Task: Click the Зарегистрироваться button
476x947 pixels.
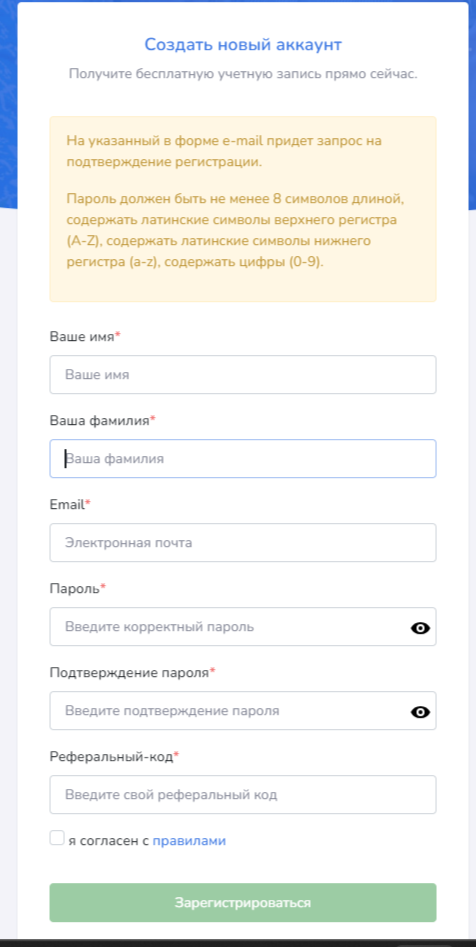Action: (x=243, y=902)
